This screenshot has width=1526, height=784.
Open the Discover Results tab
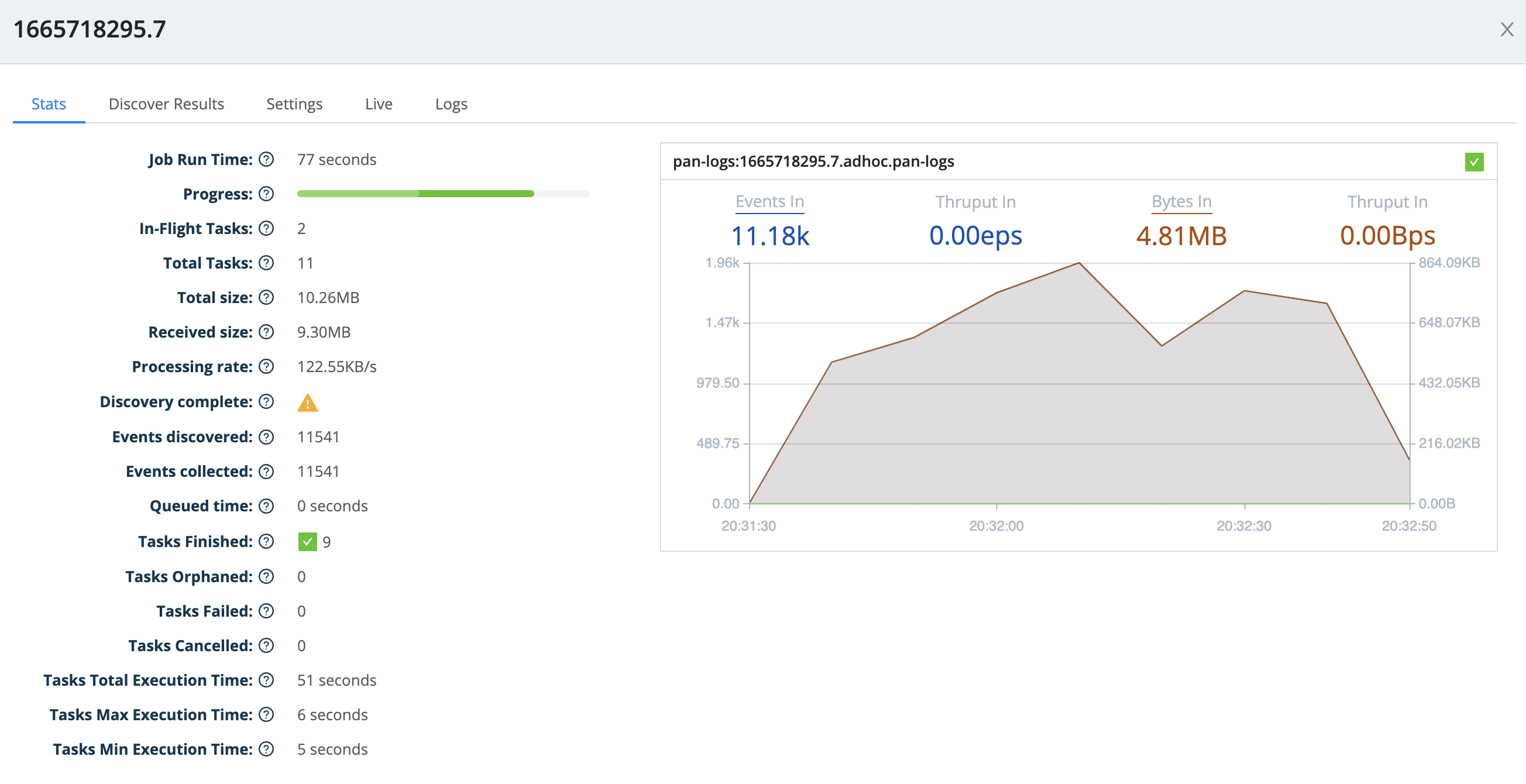pyautogui.click(x=166, y=104)
